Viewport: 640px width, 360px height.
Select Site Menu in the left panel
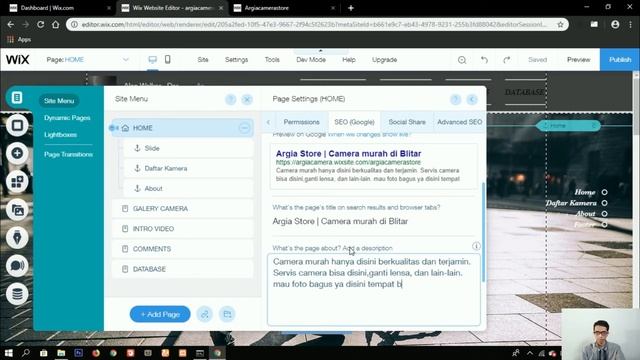click(59, 101)
